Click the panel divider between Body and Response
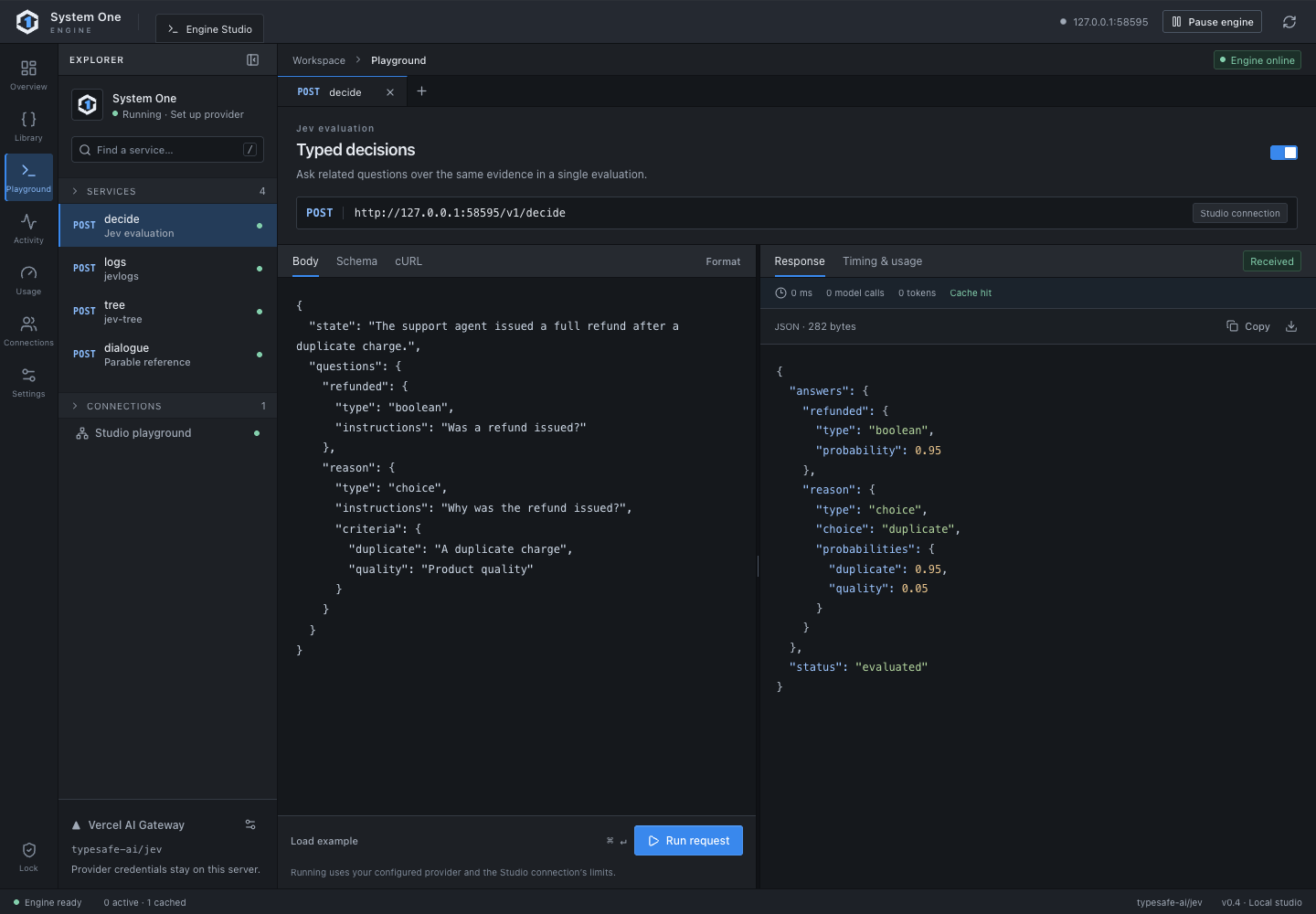1316x914 pixels. [758, 567]
